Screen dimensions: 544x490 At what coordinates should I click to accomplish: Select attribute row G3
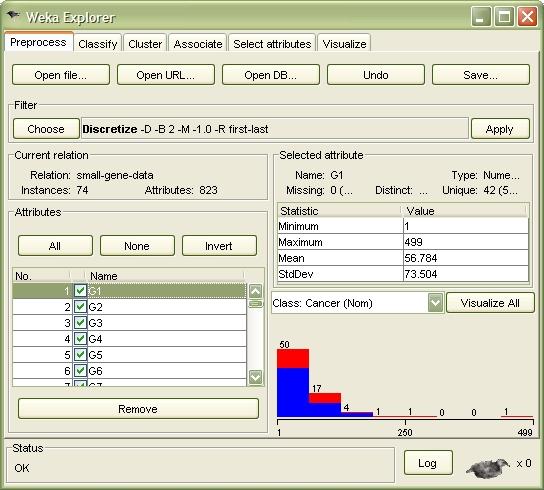coord(129,323)
